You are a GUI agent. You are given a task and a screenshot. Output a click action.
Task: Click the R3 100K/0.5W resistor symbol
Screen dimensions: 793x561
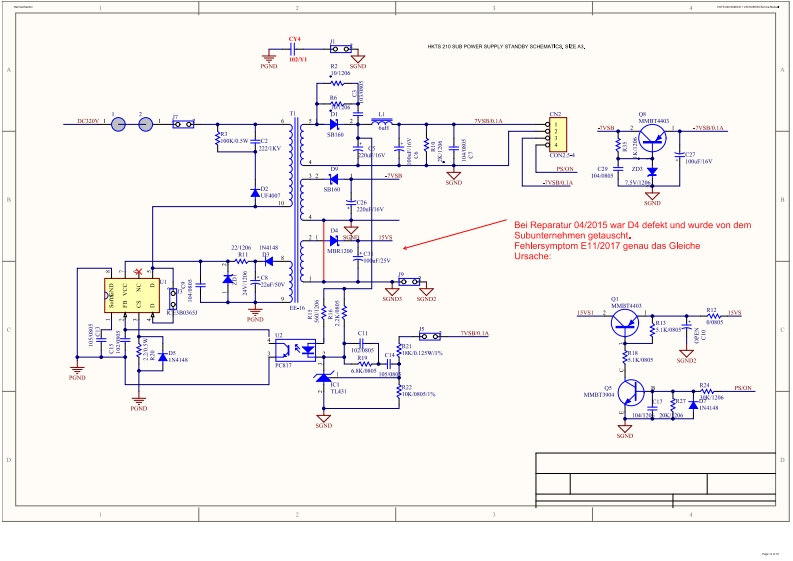click(218, 140)
